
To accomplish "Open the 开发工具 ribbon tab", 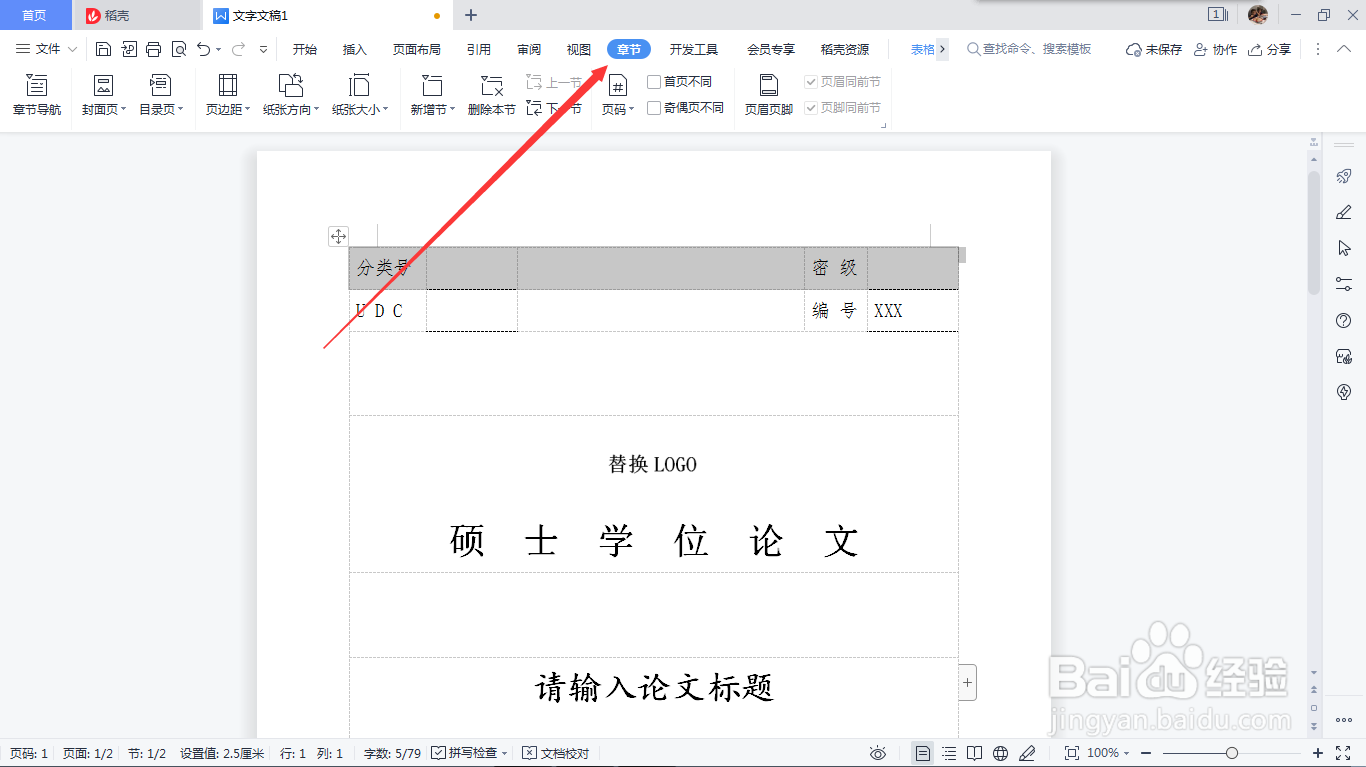I will [694, 49].
